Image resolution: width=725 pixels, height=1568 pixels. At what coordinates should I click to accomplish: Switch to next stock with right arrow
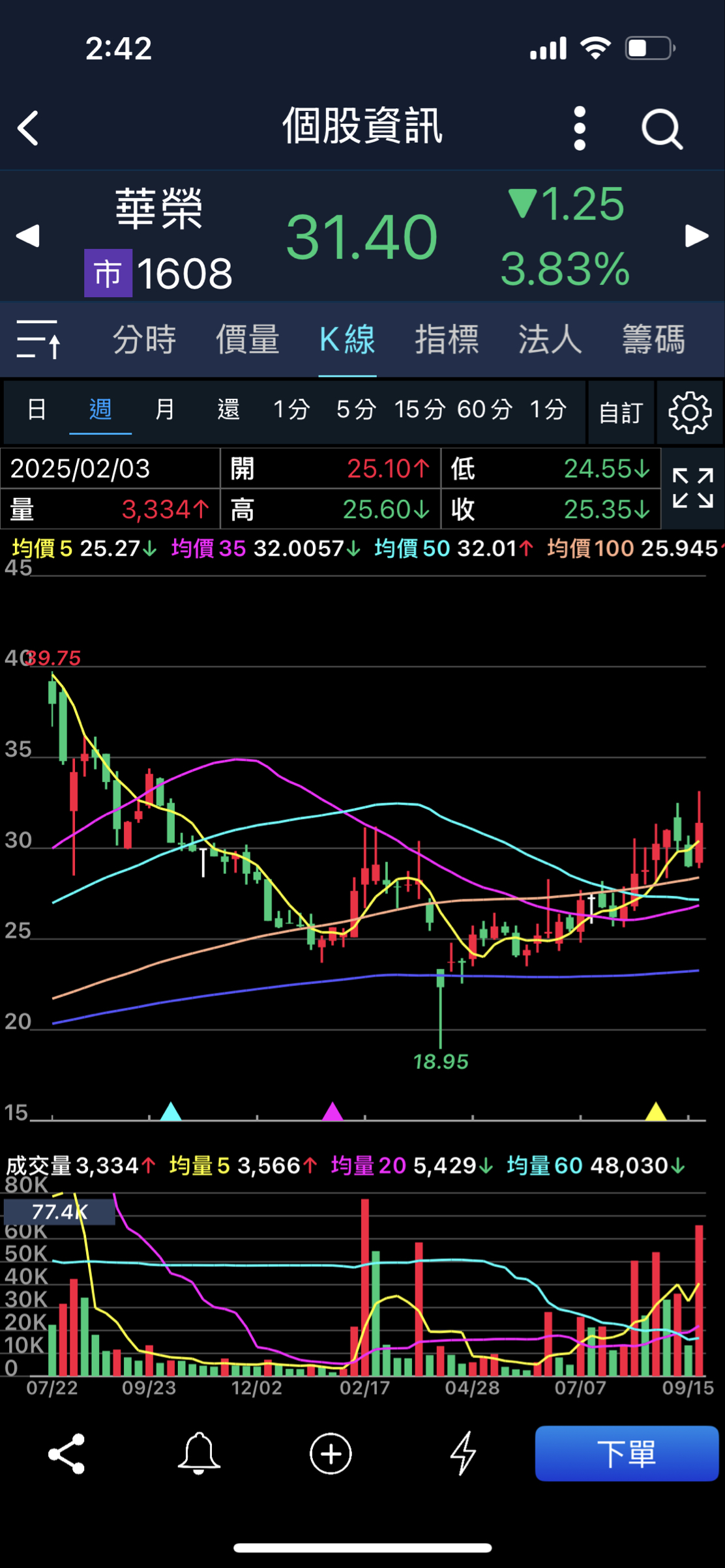point(697,236)
